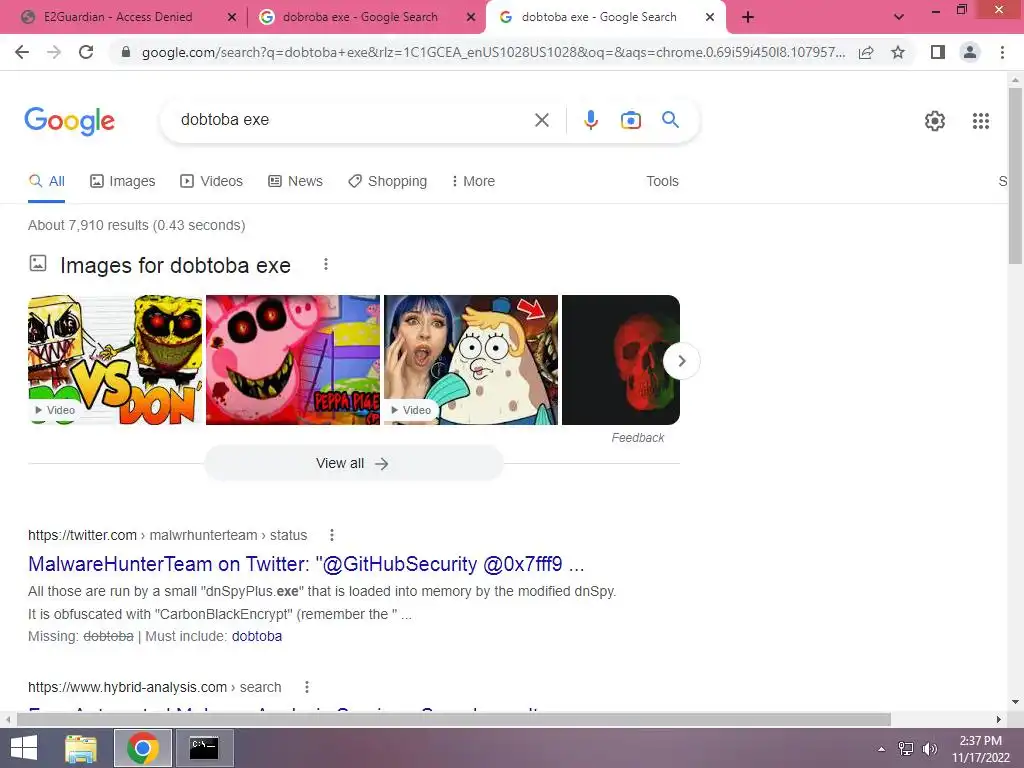Viewport: 1024px width, 768px height.
Task: View all images button
Action: click(x=353, y=463)
